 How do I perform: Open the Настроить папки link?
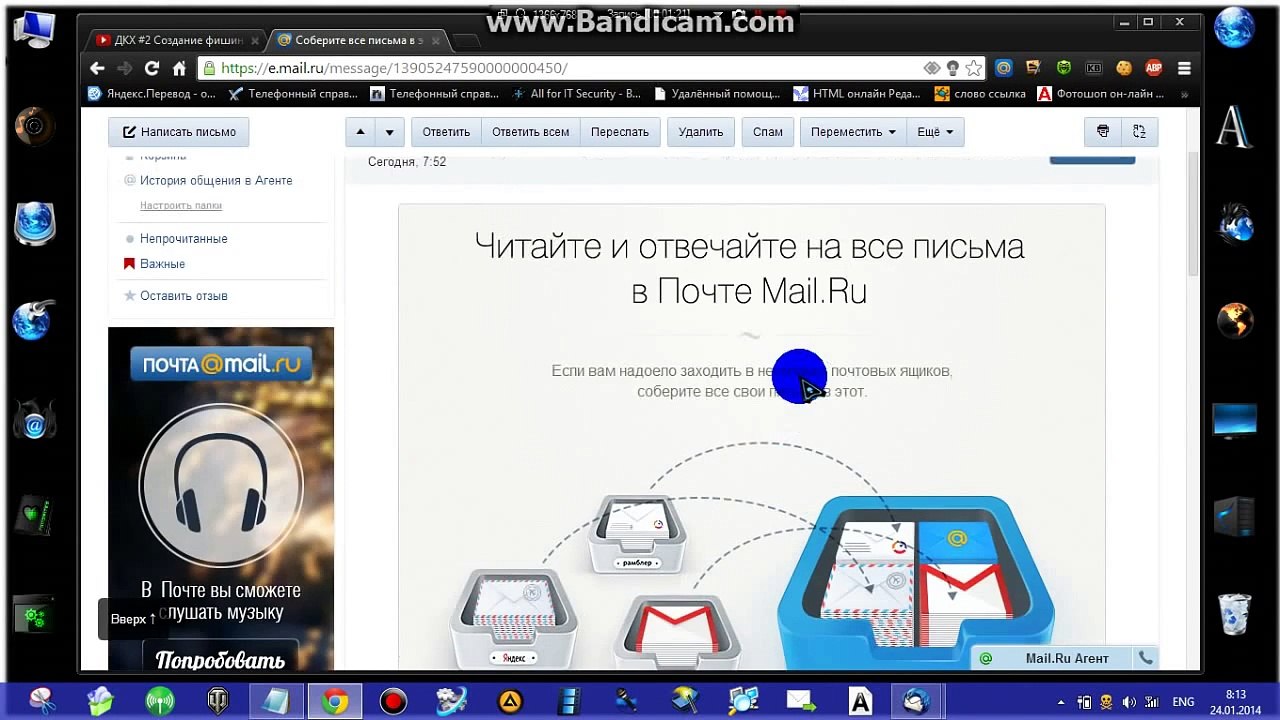tap(181, 205)
